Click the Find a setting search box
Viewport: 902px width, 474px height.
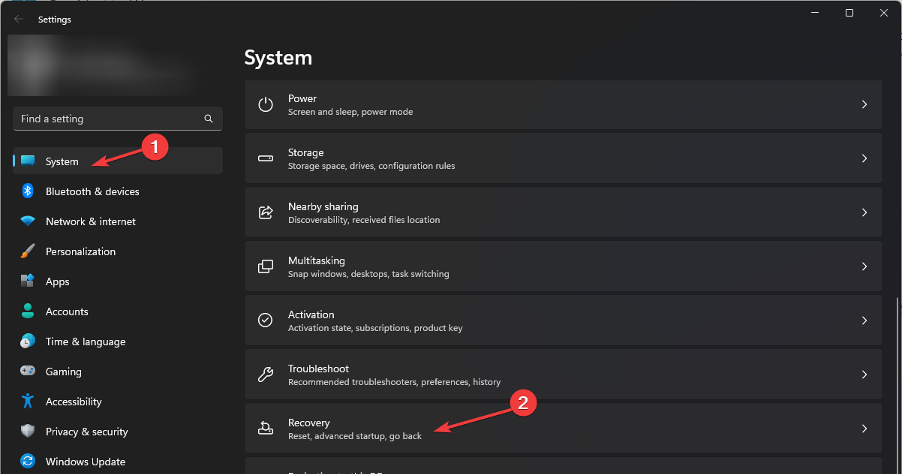(x=118, y=118)
